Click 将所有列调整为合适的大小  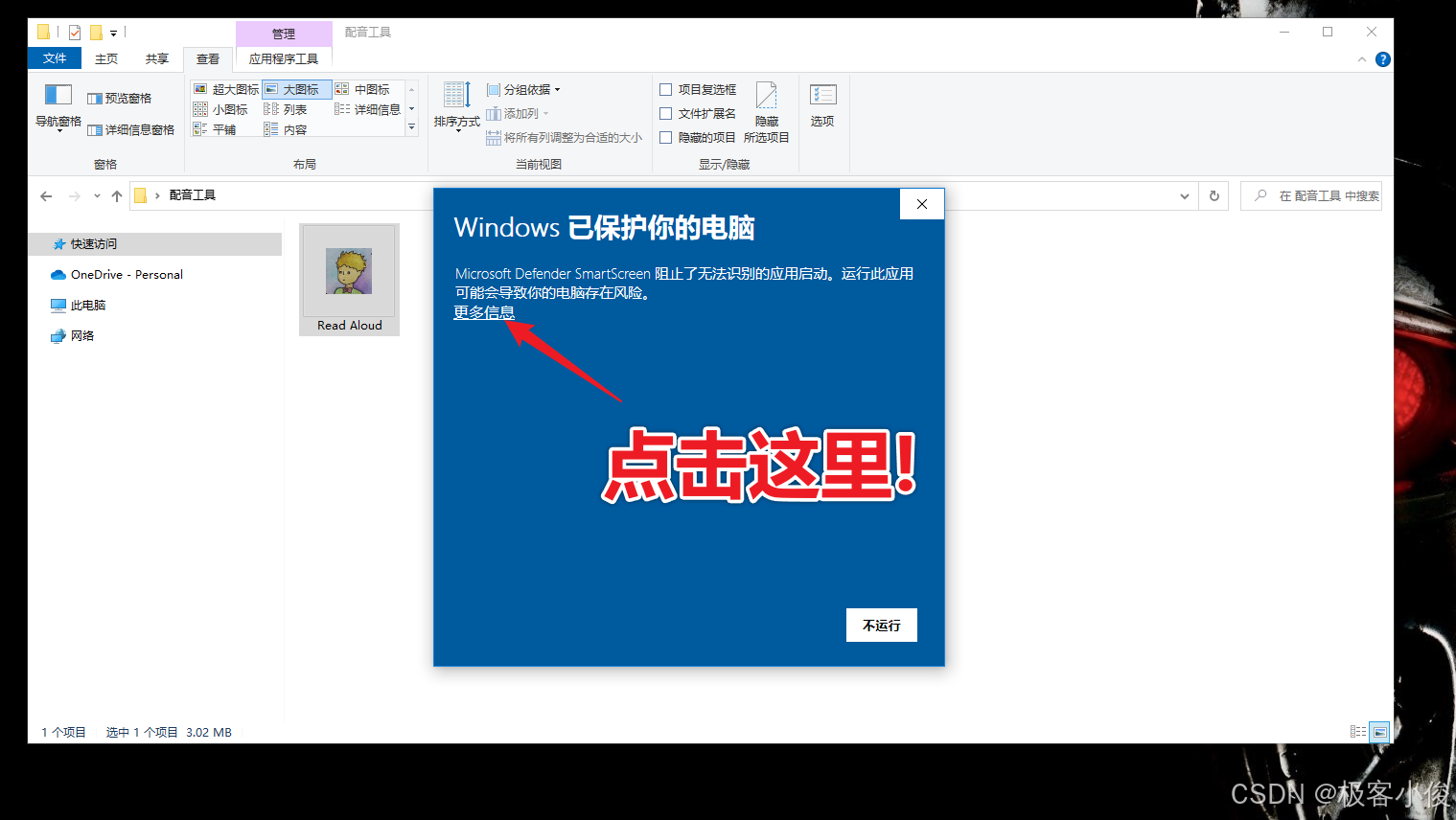click(x=564, y=138)
